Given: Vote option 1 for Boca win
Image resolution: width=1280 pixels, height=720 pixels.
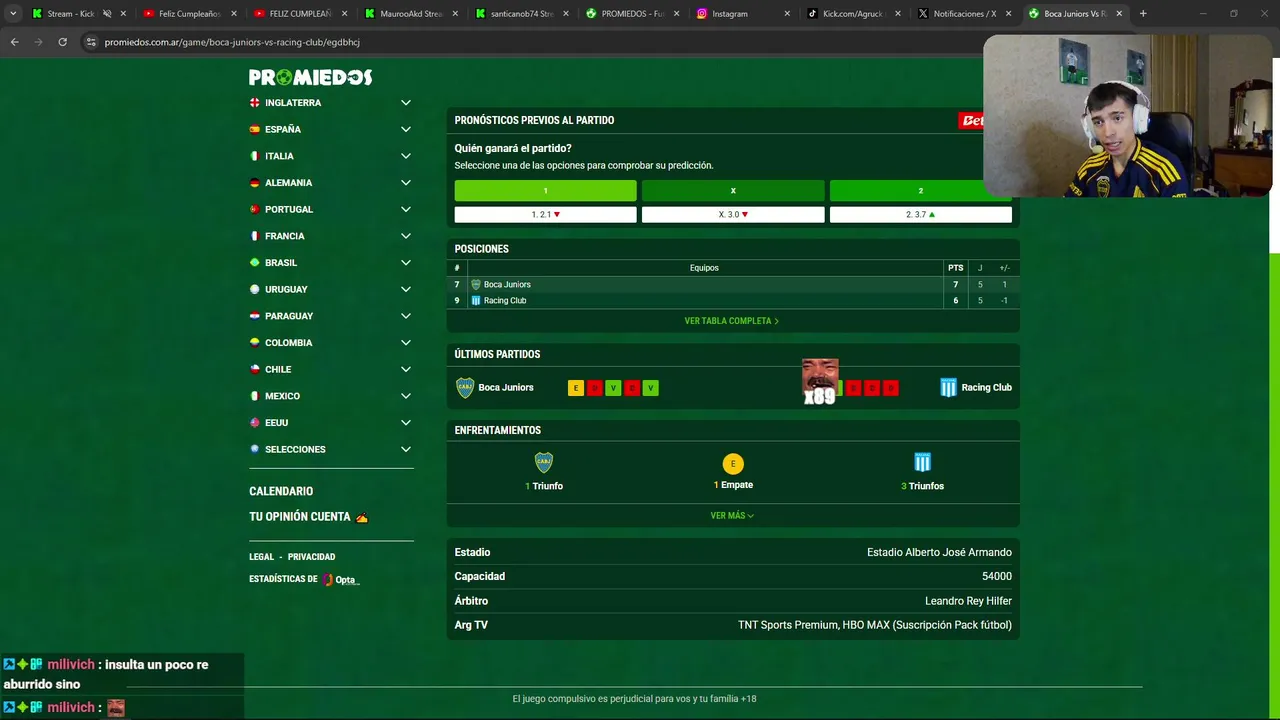Looking at the screenshot, I should pyautogui.click(x=545, y=191).
